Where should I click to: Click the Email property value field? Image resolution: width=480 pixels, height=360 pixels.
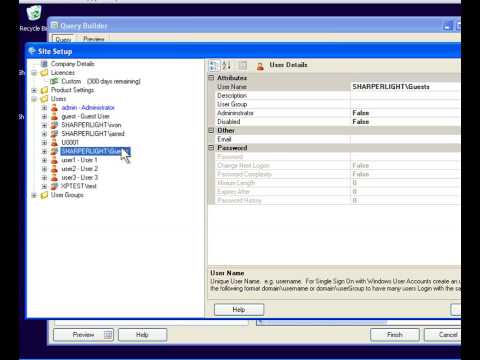pos(405,139)
